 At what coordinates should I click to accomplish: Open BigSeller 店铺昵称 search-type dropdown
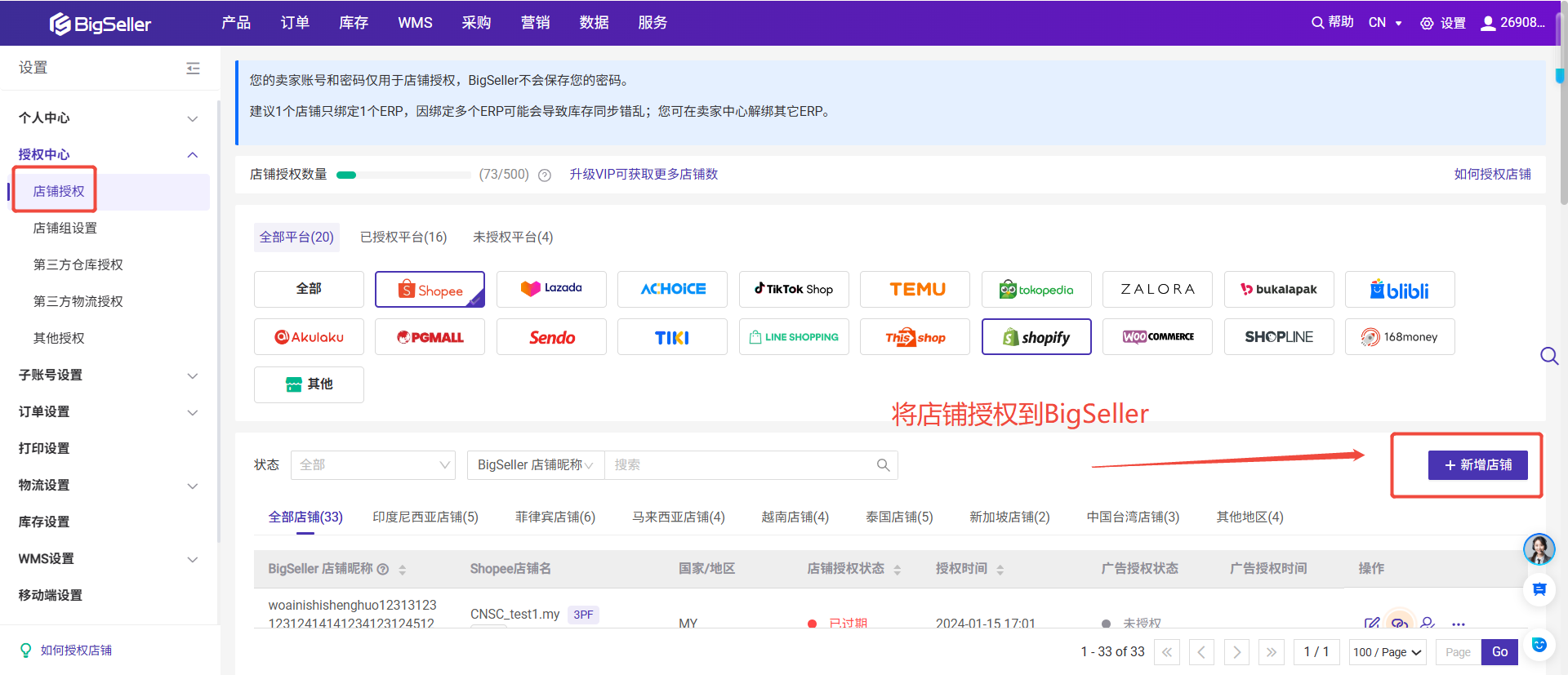coord(536,465)
